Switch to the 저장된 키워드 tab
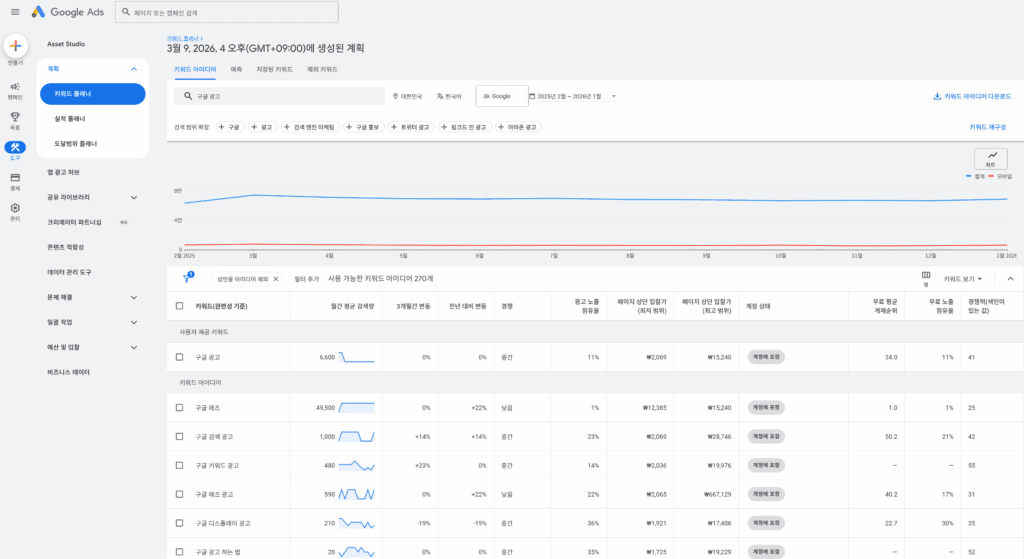 275,69
